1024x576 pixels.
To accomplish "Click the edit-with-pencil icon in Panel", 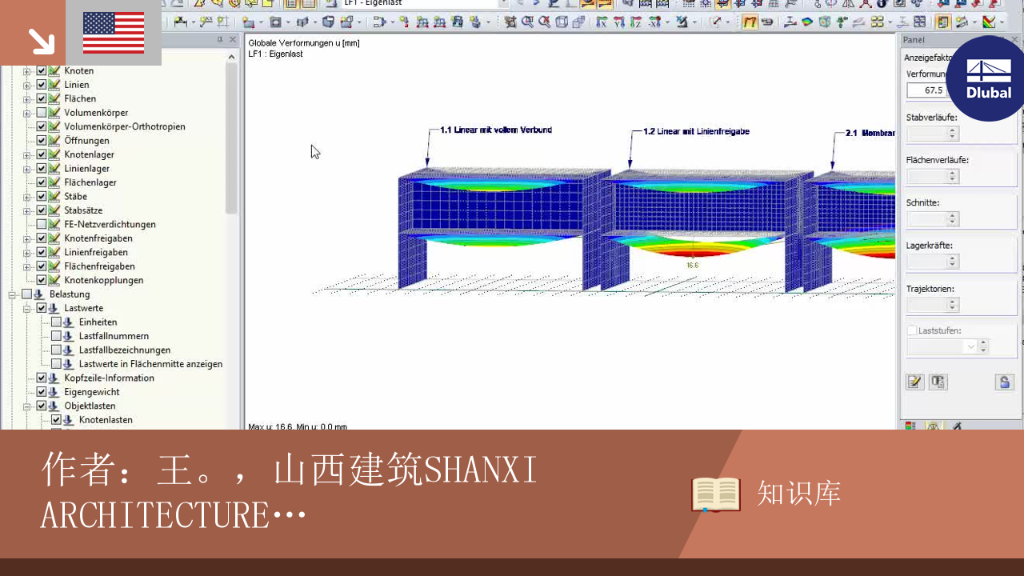I will click(914, 382).
